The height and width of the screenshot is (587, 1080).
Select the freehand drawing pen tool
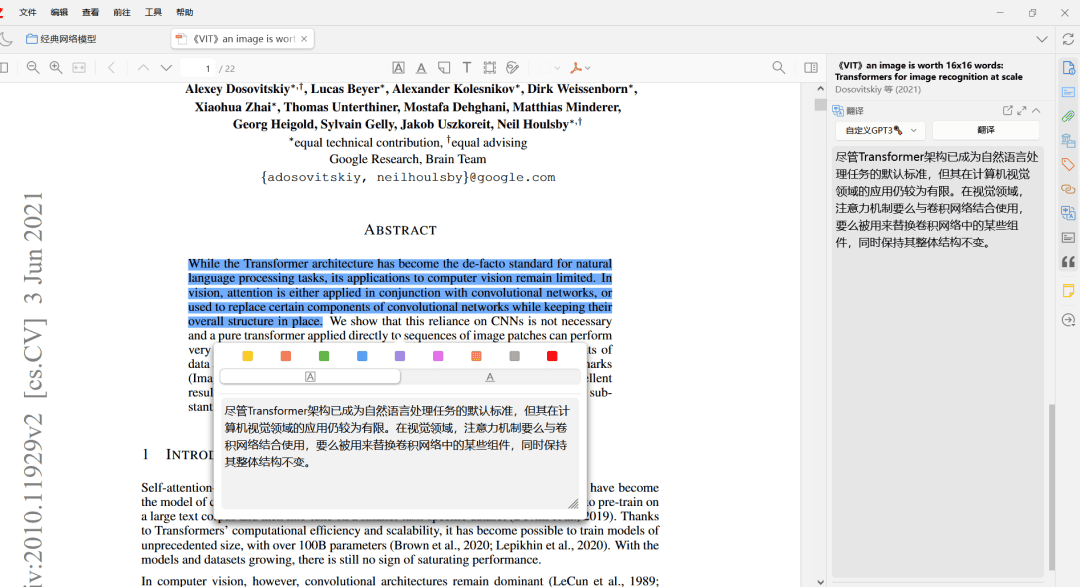click(512, 67)
